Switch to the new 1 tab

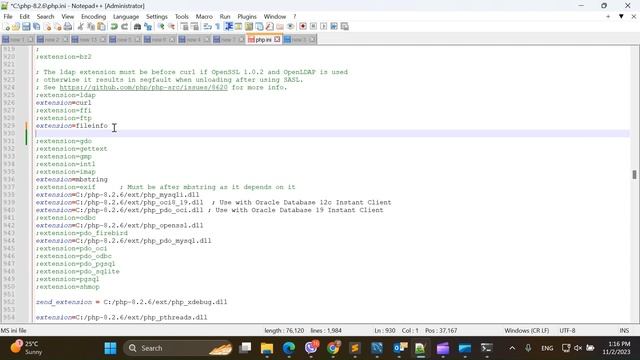(17, 40)
